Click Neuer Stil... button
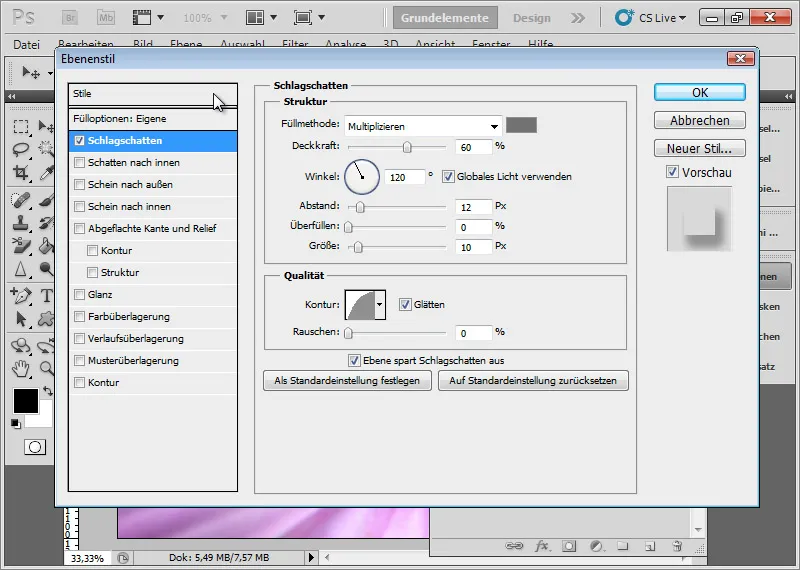The height and width of the screenshot is (570, 800). coord(699,148)
